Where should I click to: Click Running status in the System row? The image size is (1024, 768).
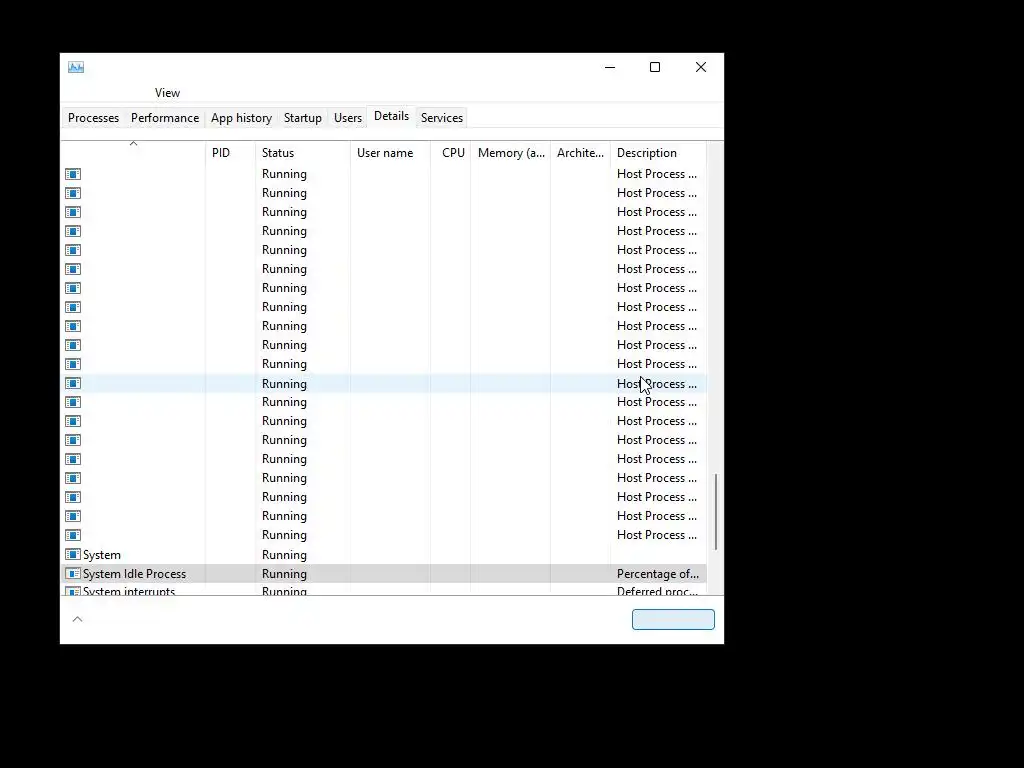point(284,554)
